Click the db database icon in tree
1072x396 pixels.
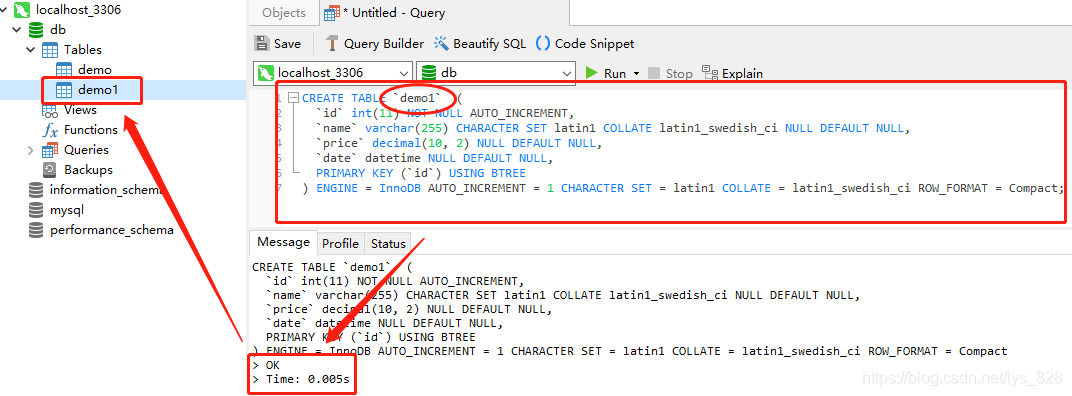click(x=36, y=30)
